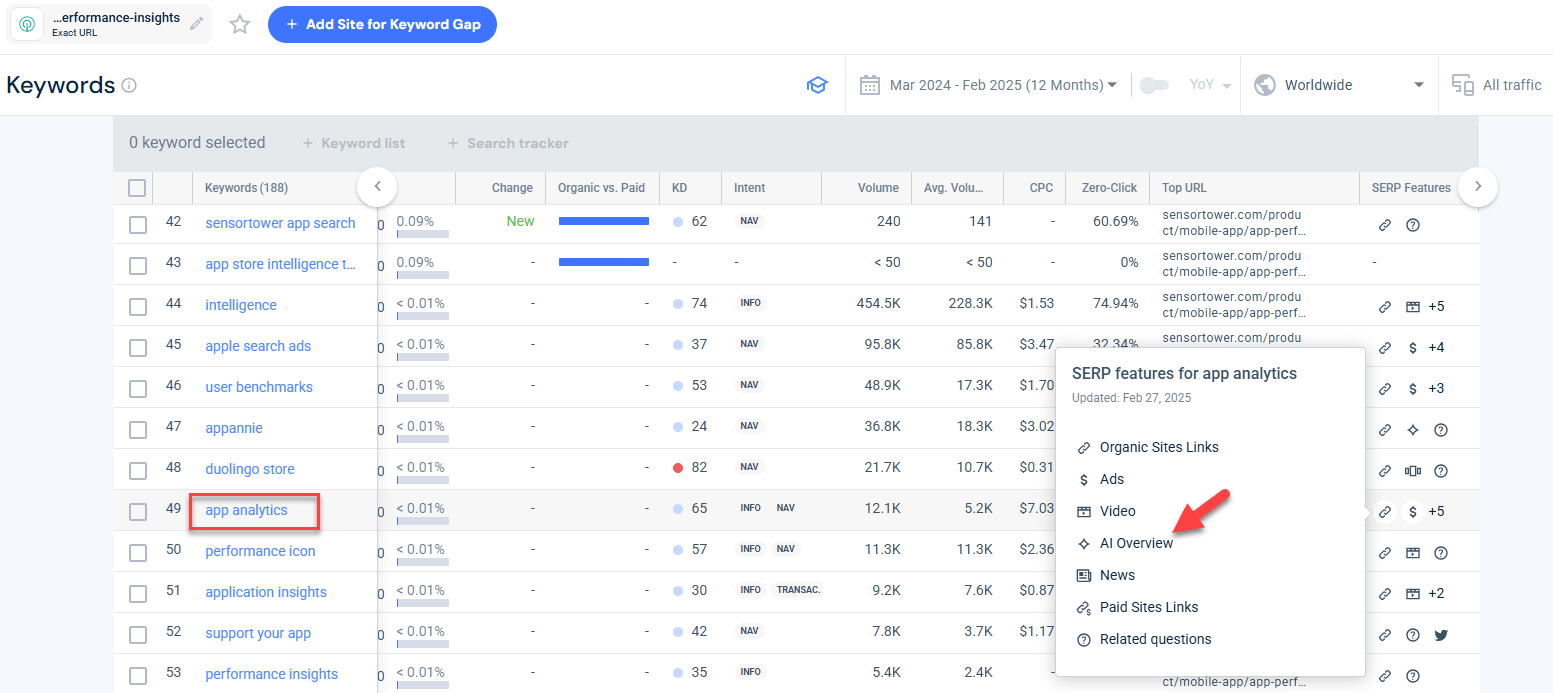This screenshot has width=1553, height=693.
Task: Click the graduation cap education icon
Action: pyautogui.click(x=817, y=85)
